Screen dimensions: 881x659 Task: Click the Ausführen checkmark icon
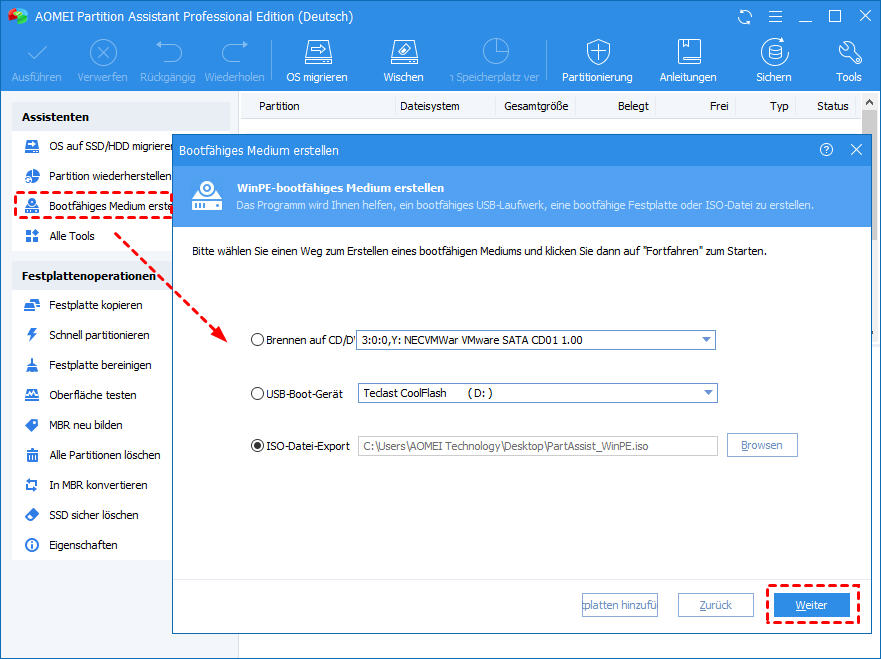pyautogui.click(x=37, y=53)
